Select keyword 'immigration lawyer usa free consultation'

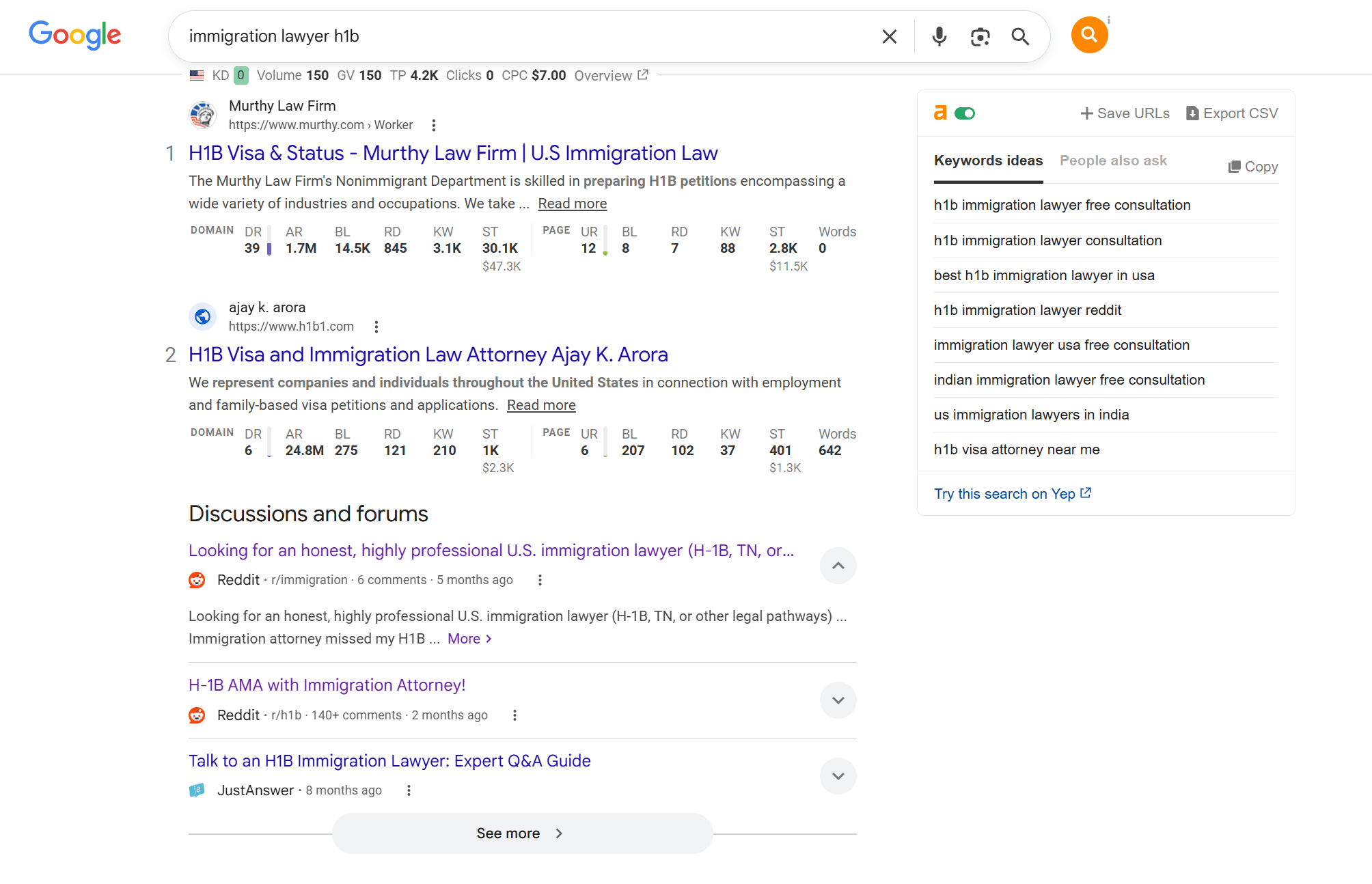[1062, 345]
